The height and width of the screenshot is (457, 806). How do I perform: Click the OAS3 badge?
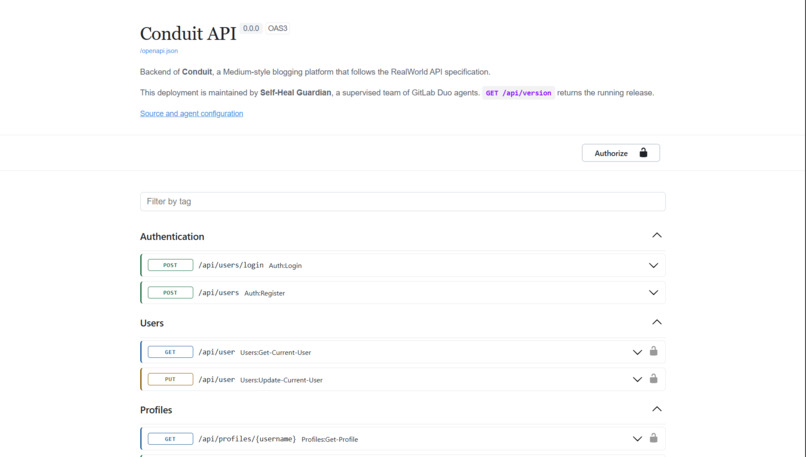tap(278, 28)
